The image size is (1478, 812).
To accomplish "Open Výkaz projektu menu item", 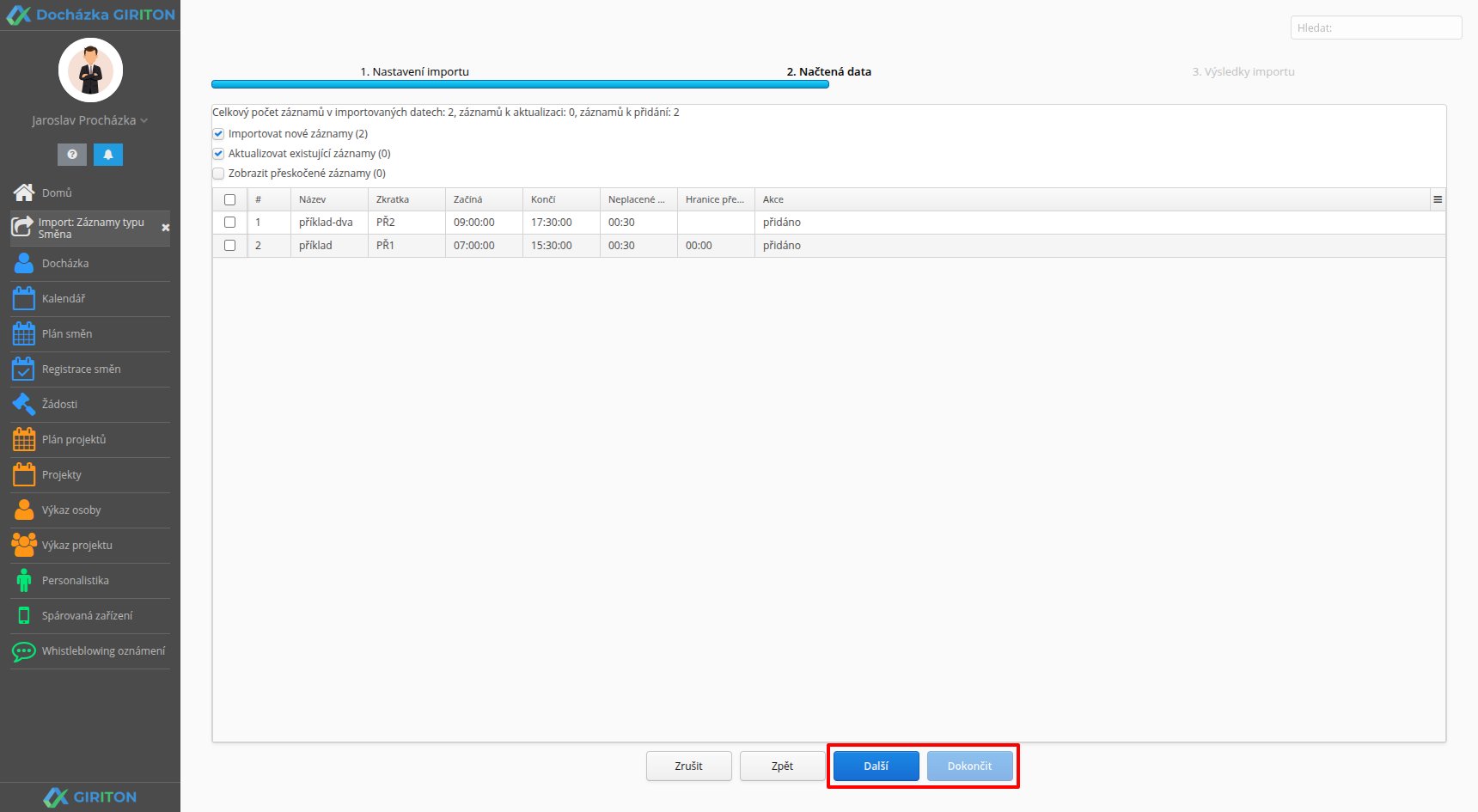I will tap(77, 545).
